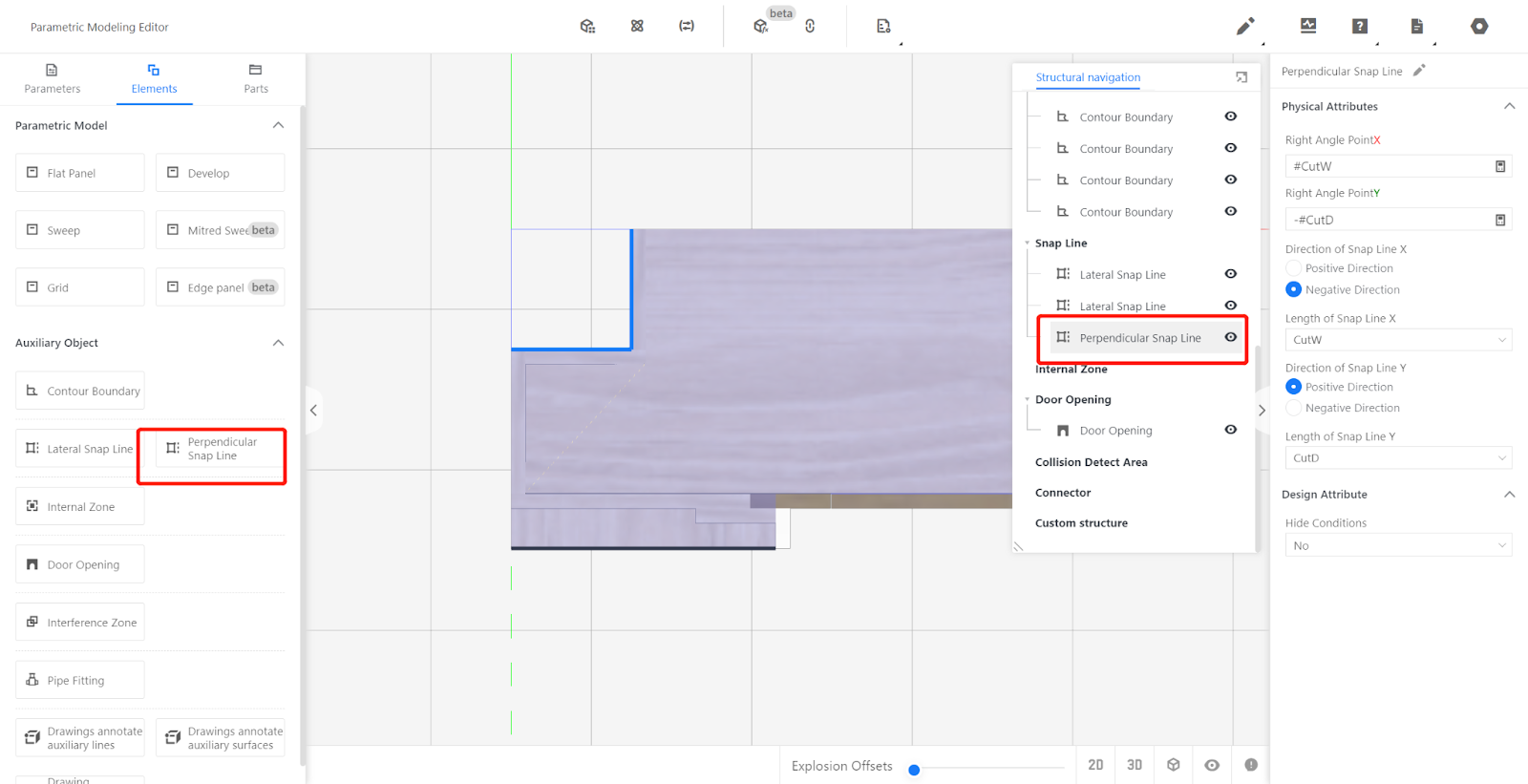Open the Parts tab
Viewport: 1528px width, 784px height.
256,79
